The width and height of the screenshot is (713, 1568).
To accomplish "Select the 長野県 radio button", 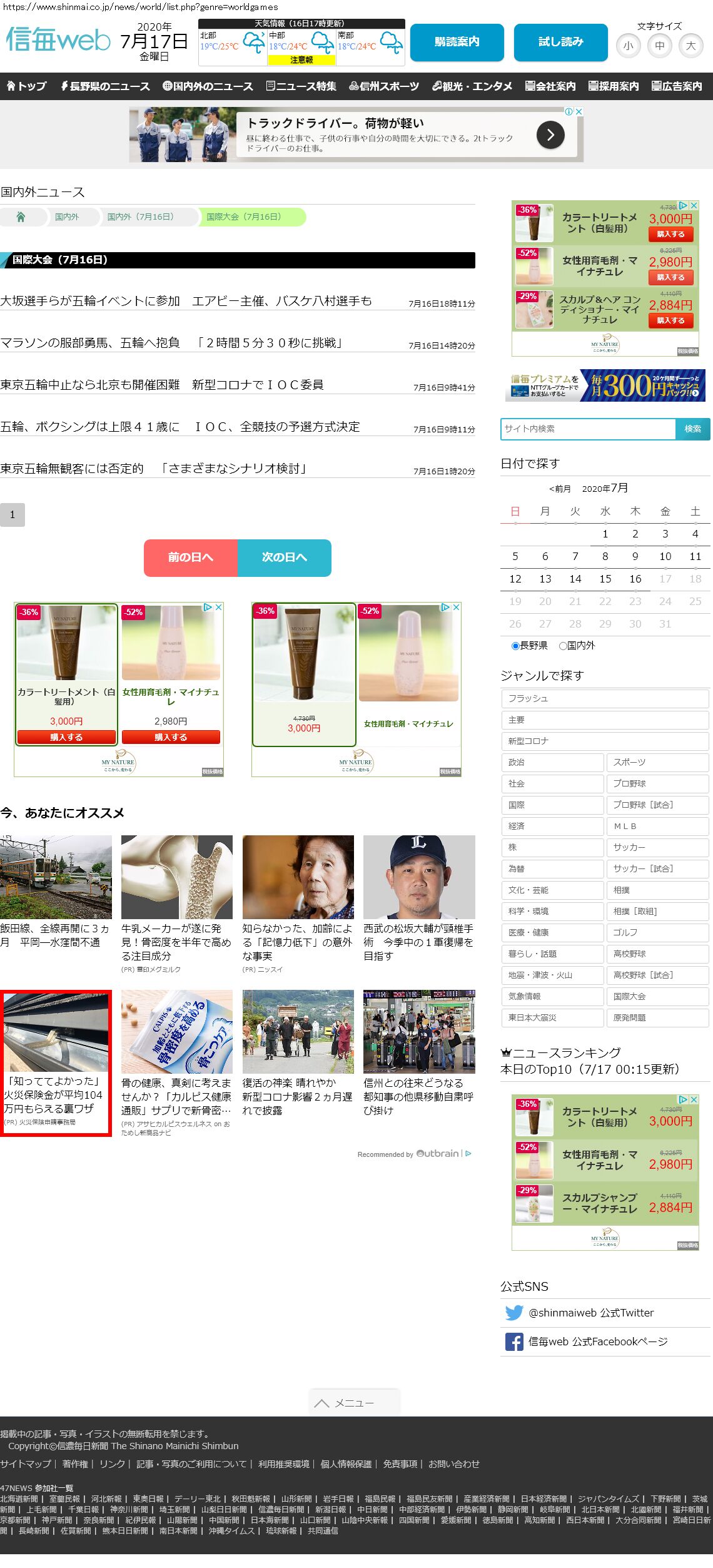I will pos(515,646).
